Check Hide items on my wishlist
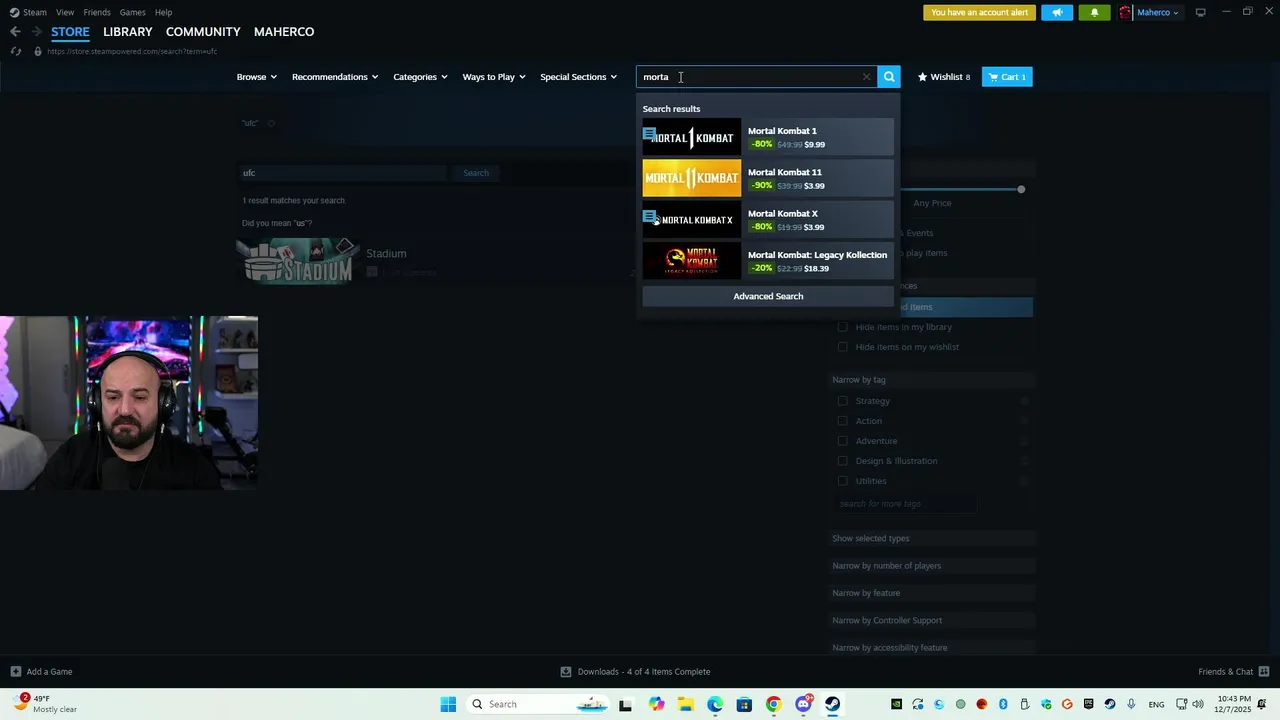The height and width of the screenshot is (720, 1280). point(842,347)
